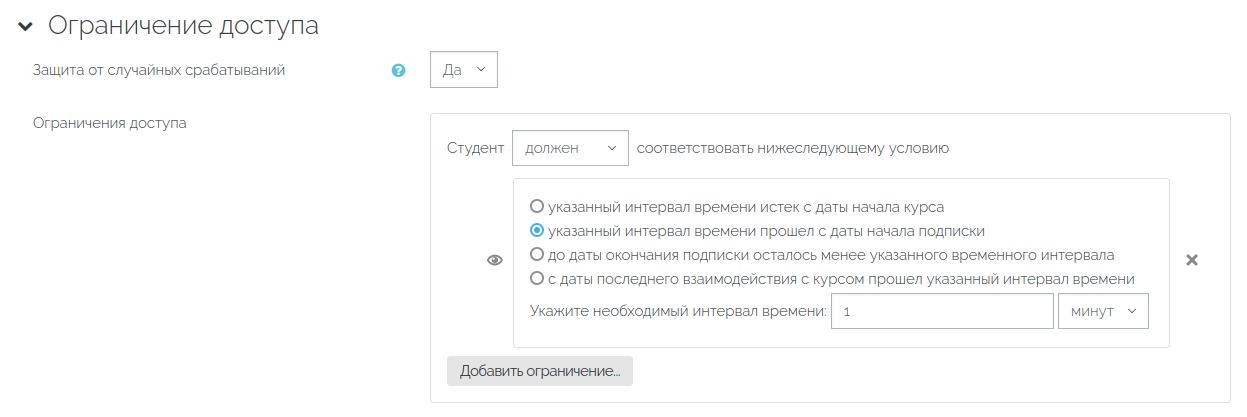The height and width of the screenshot is (417, 1247).
Task: Click the label text истек с даты начала курса
Action: point(746,207)
